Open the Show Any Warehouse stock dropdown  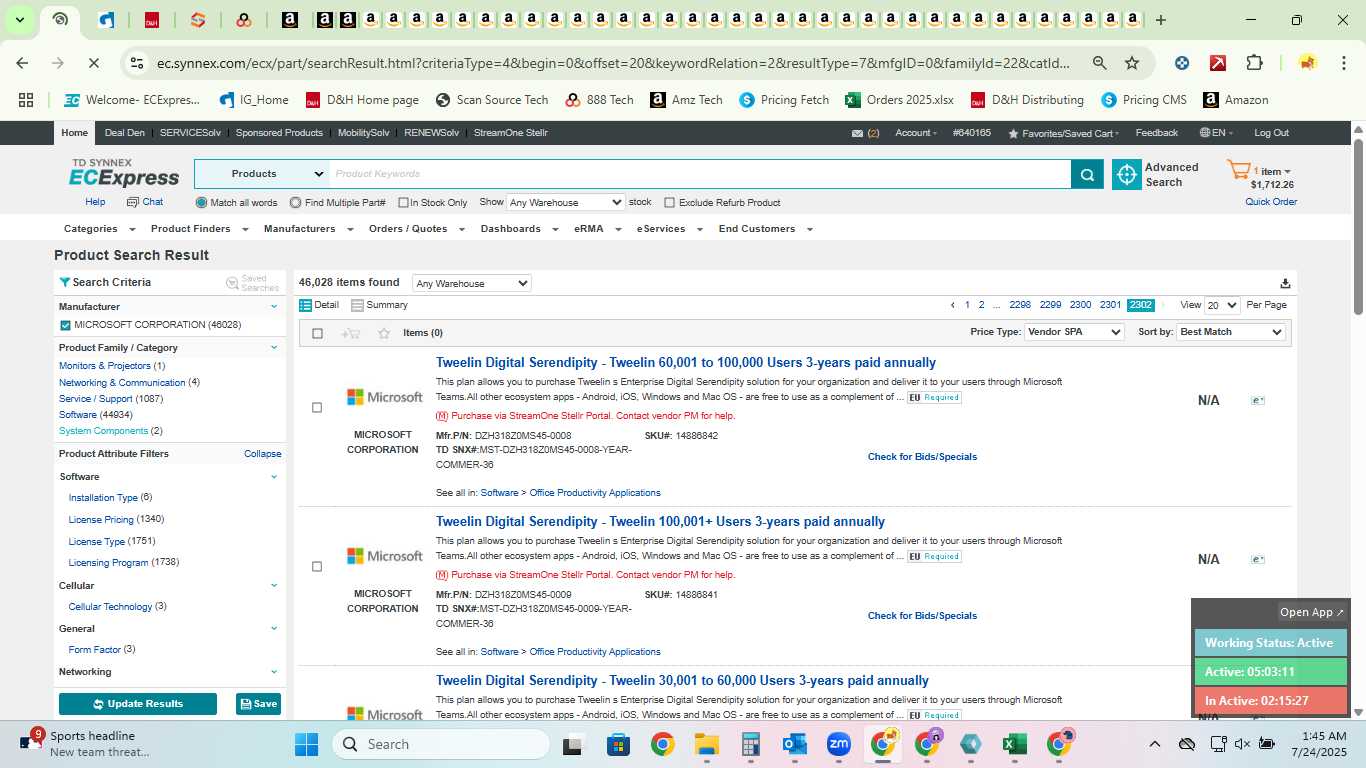(566, 202)
